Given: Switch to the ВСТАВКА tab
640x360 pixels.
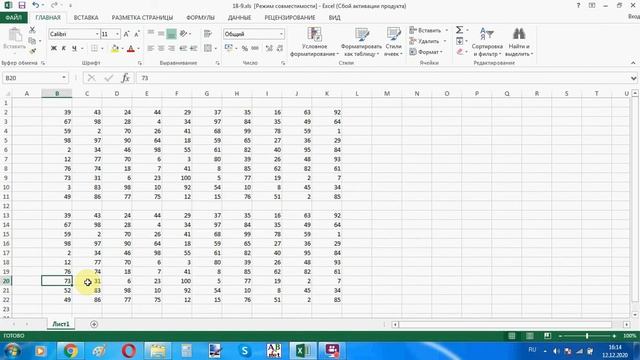Looking at the screenshot, I should tap(86, 18).
